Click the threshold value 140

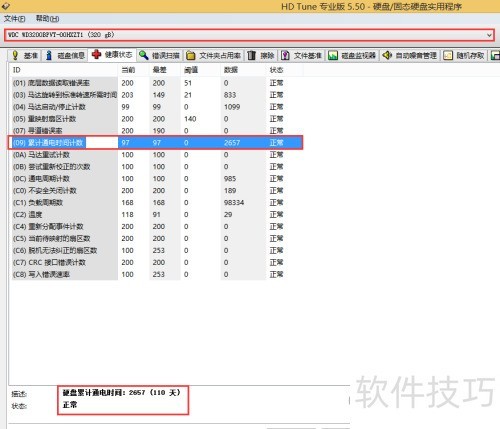[x=190, y=119]
